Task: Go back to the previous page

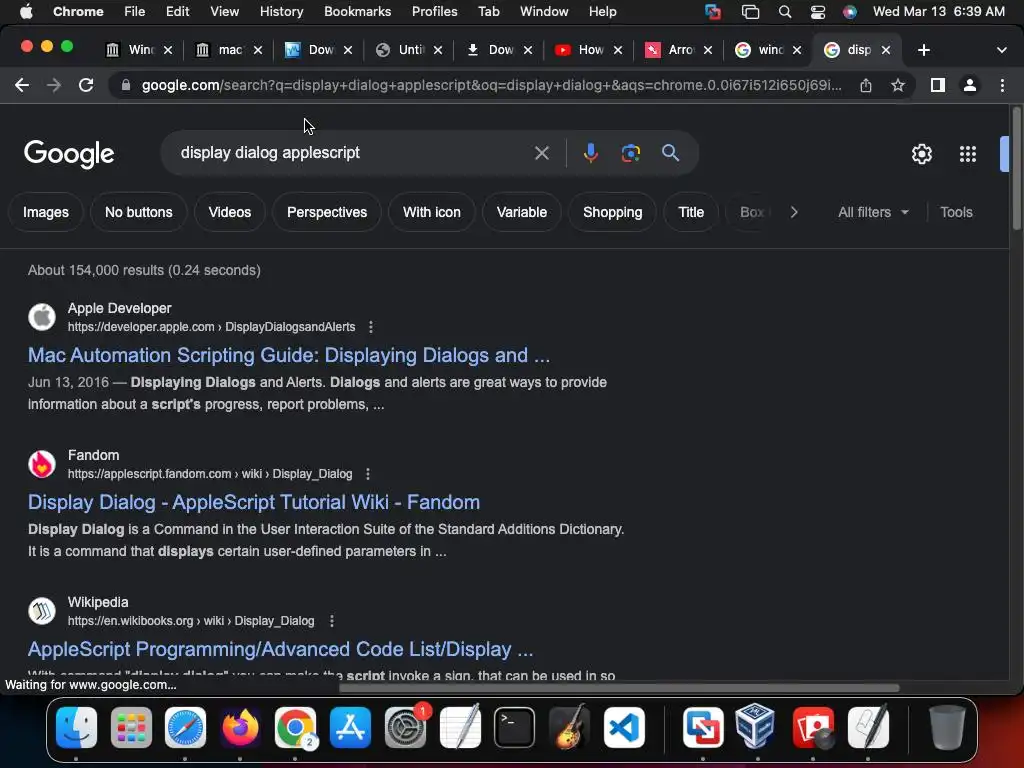Action: tap(22, 86)
